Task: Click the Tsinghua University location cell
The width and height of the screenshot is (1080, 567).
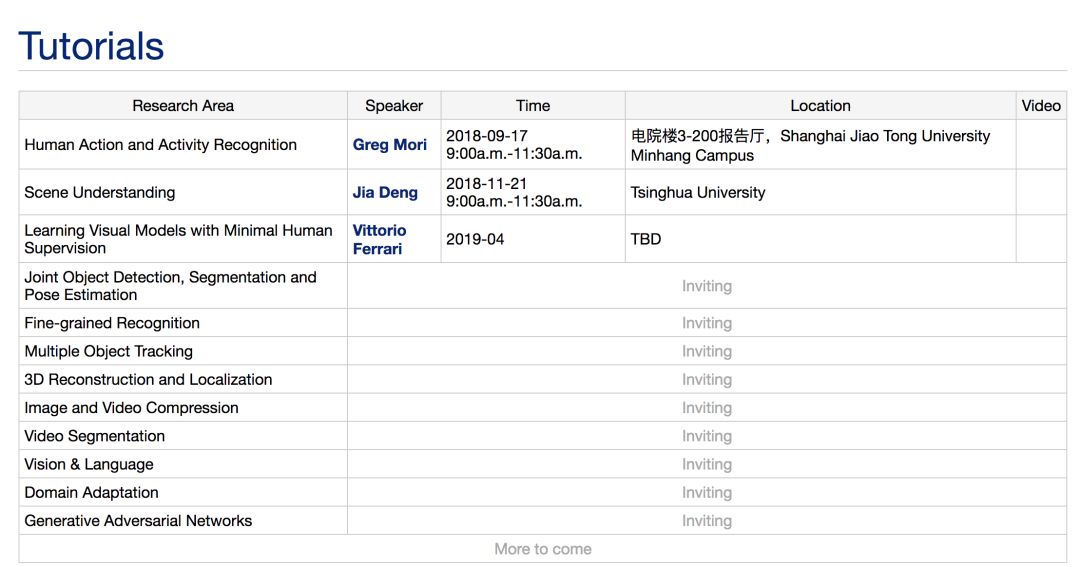Action: point(698,193)
